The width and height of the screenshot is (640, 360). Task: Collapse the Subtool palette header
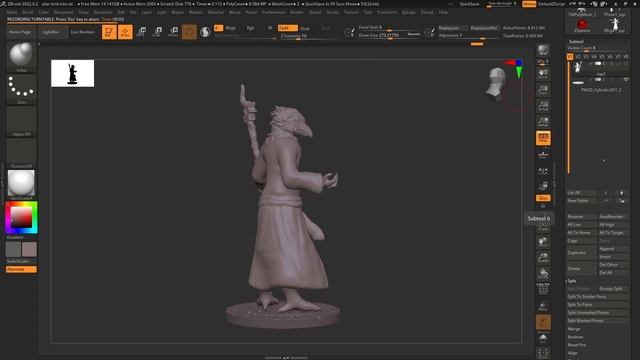click(x=576, y=42)
